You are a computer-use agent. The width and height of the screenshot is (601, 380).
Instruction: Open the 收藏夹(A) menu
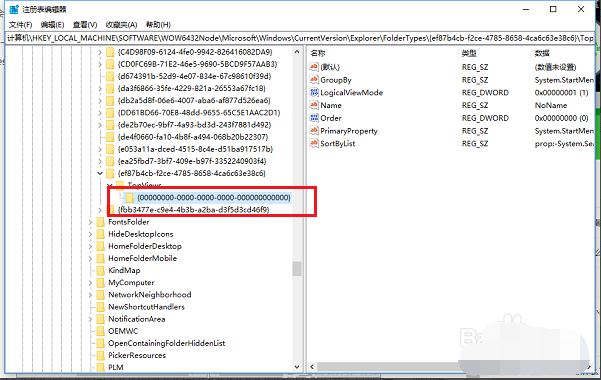point(122,25)
